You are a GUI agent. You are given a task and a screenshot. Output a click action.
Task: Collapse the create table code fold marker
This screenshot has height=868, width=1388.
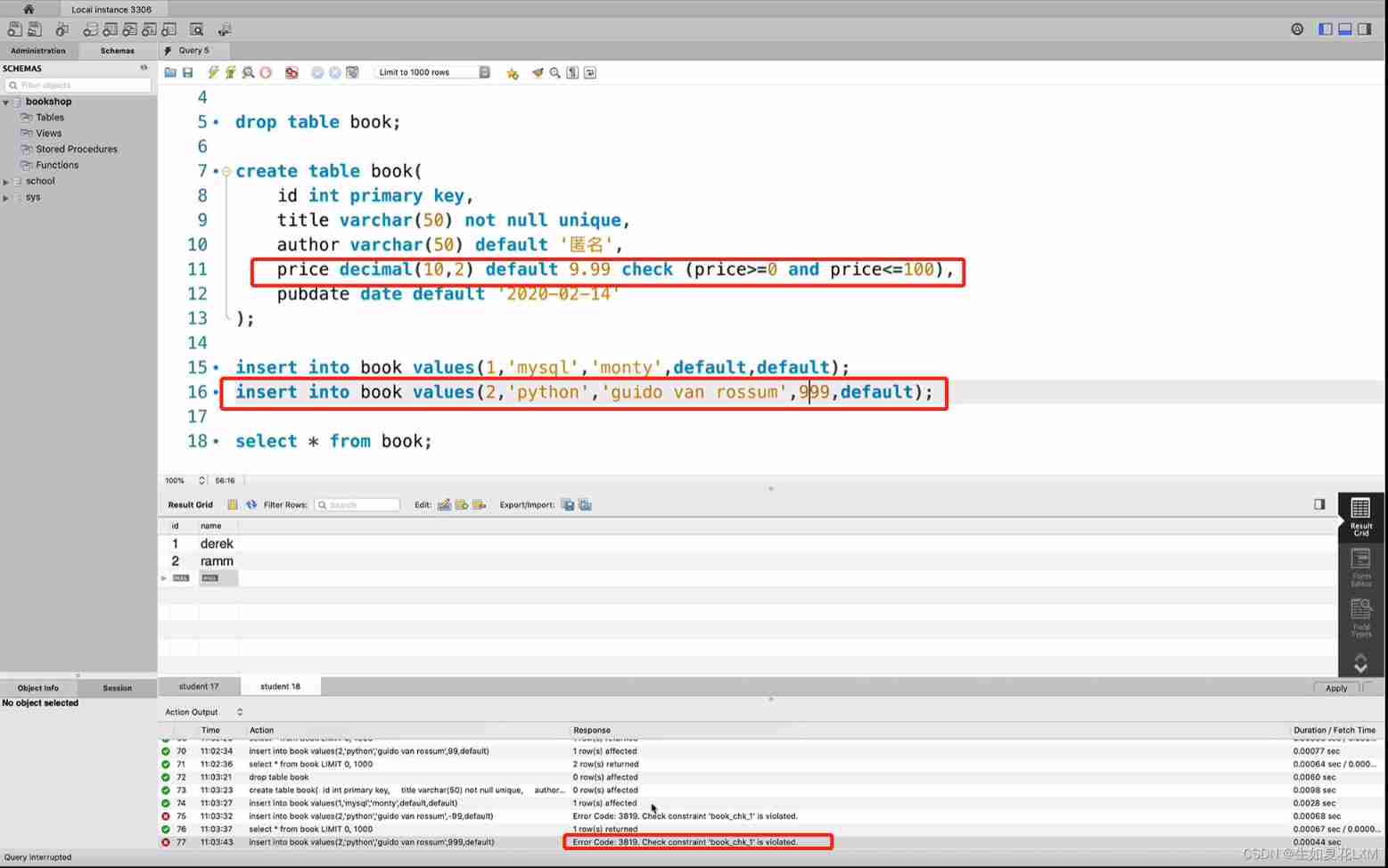(226, 171)
